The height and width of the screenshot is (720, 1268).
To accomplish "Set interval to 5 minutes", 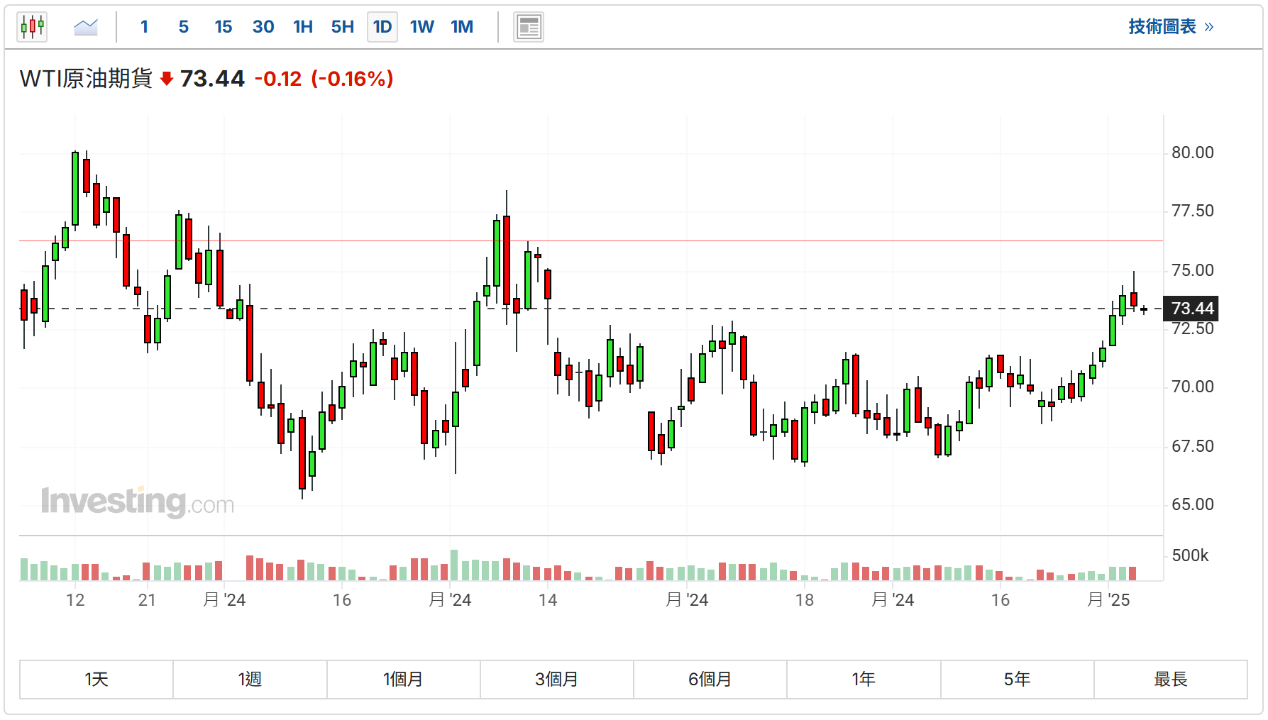I will pos(183,27).
